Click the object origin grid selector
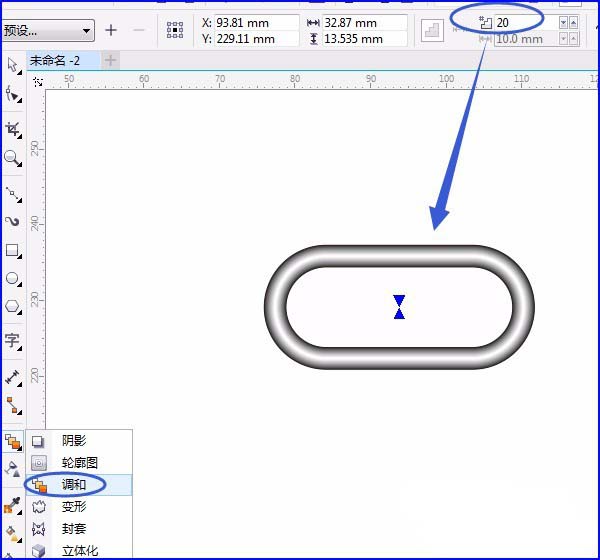This screenshot has height=560, width=600. [x=175, y=30]
